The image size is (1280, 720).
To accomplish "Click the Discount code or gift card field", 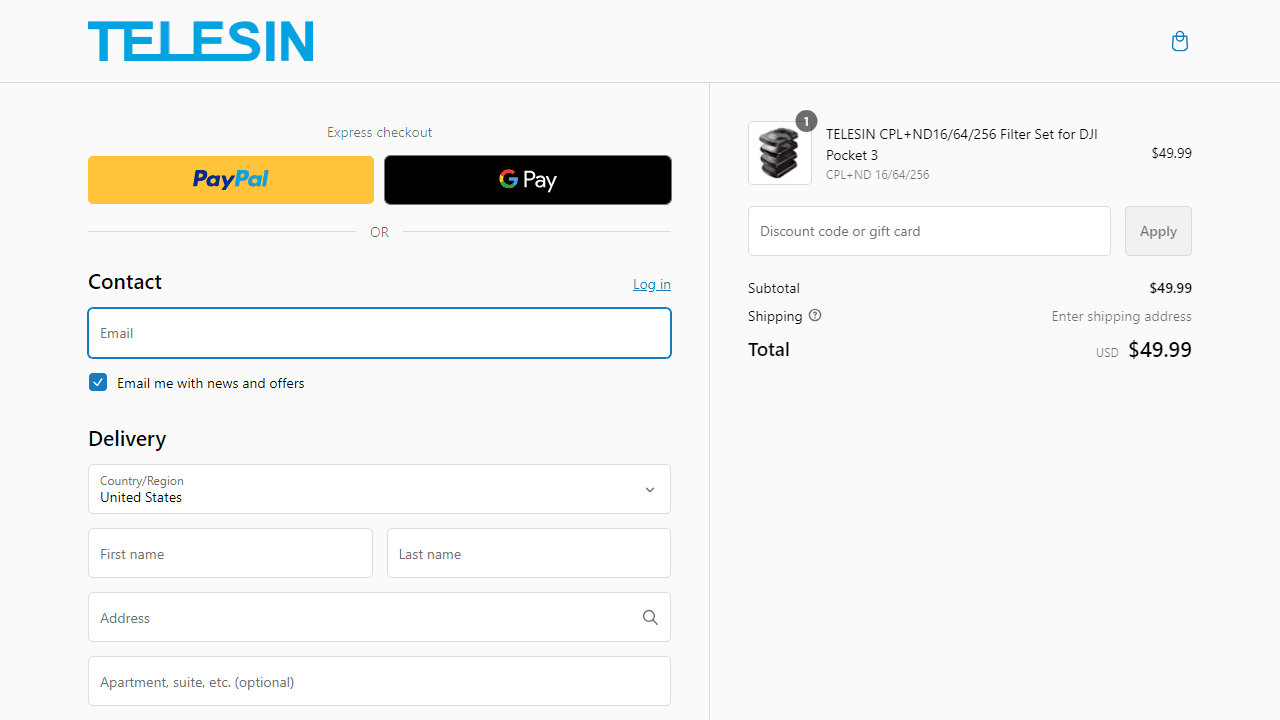I will (929, 231).
